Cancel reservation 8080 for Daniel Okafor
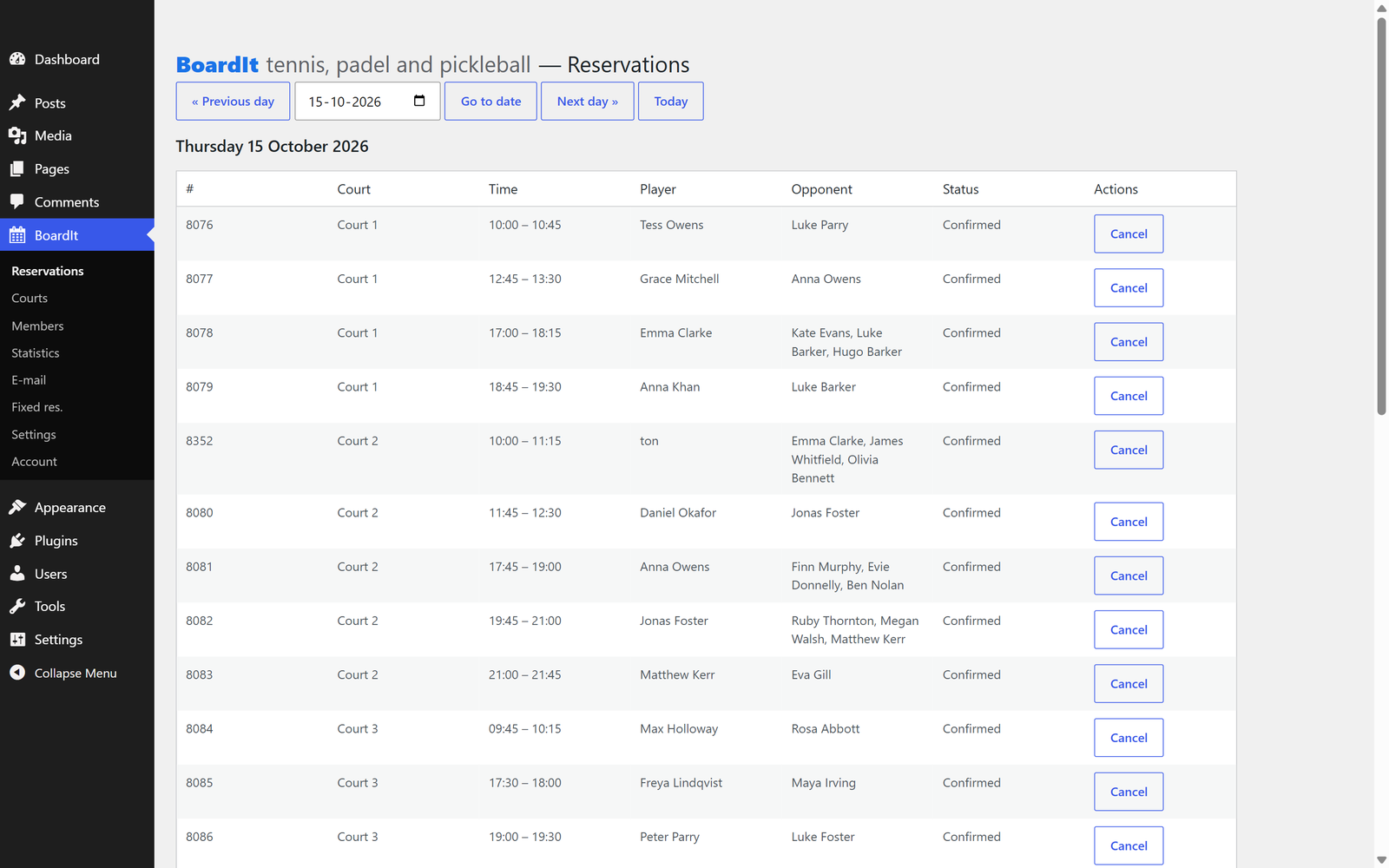 pos(1129,522)
